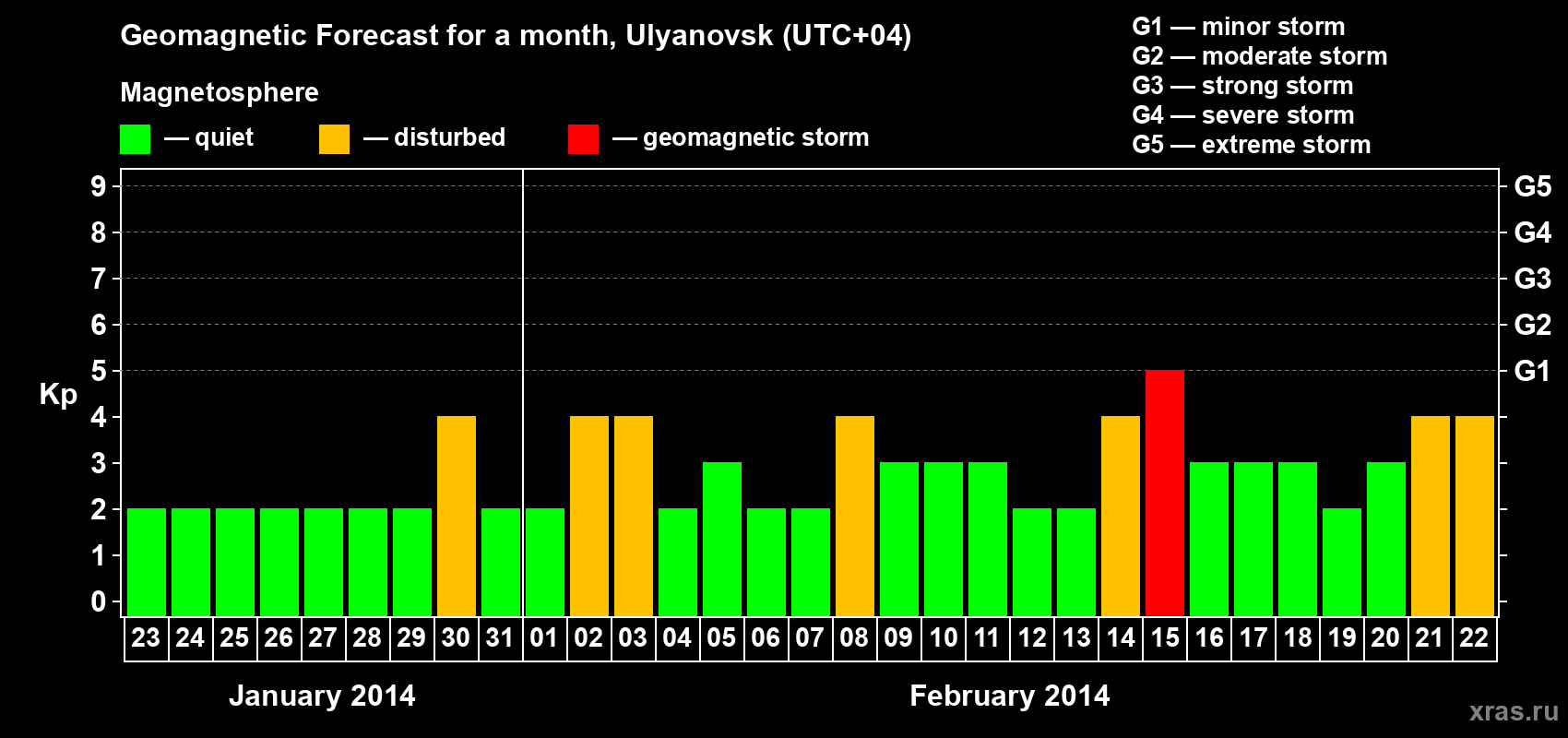This screenshot has width=1568, height=738.
Task: Click the G5 label on right axis
Action: coord(1533,186)
